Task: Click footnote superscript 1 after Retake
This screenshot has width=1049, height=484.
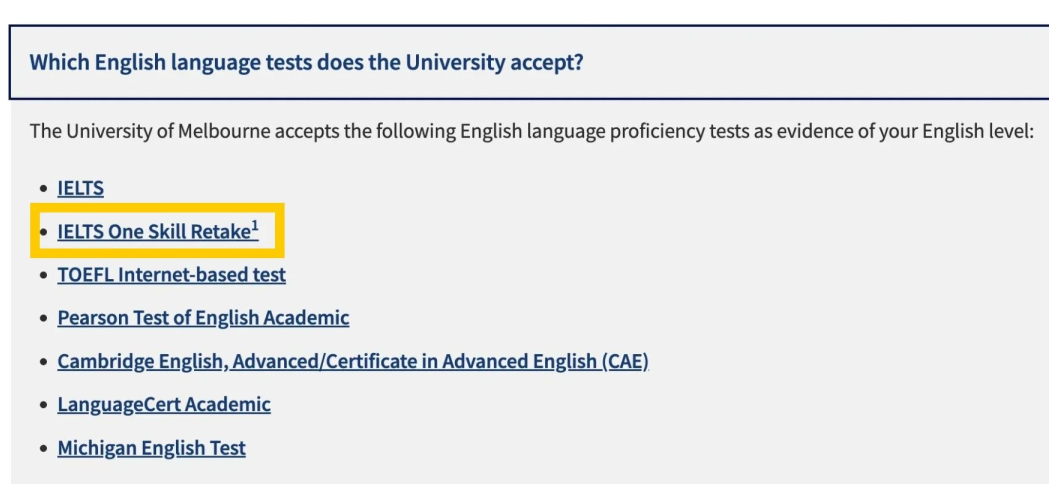Action: pos(255,227)
